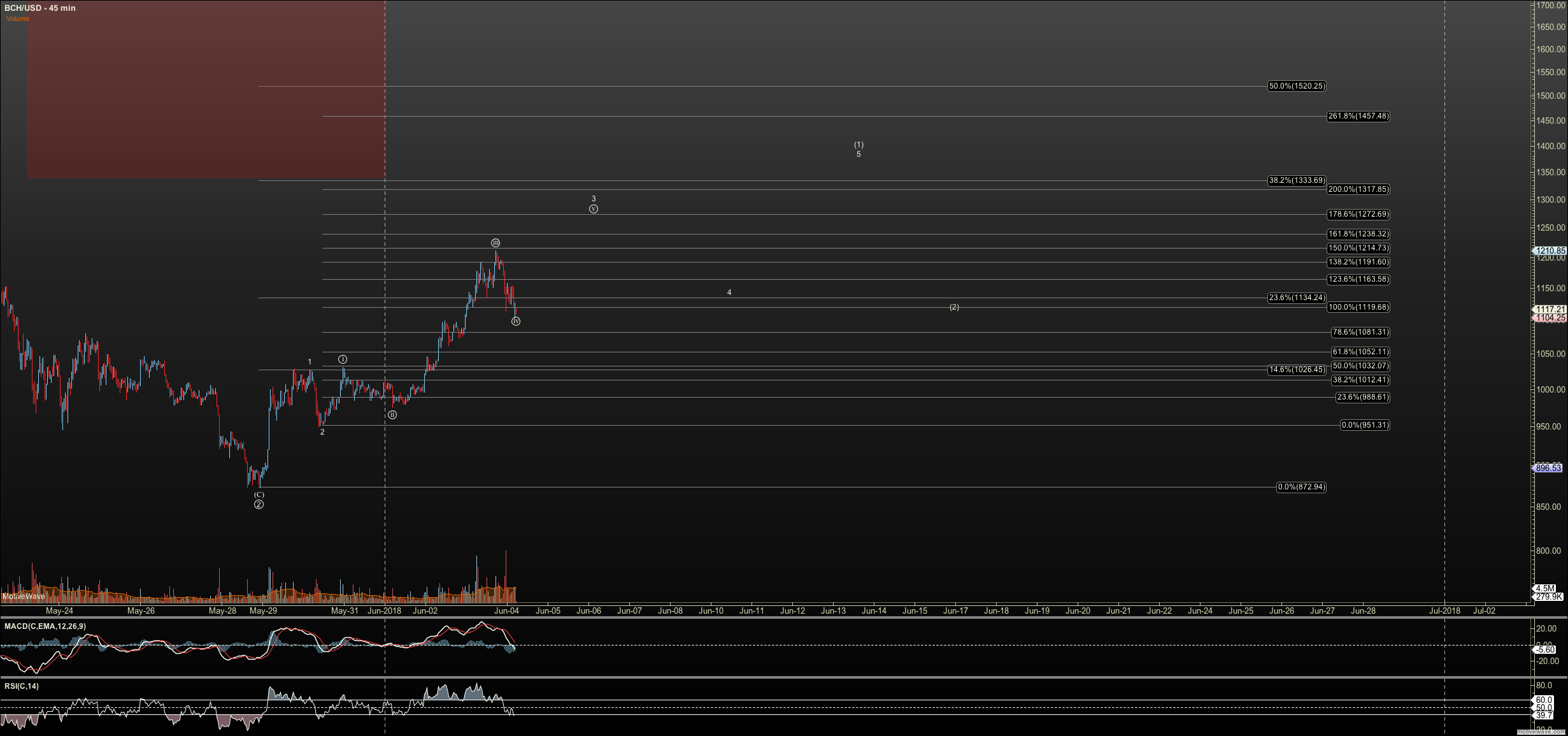The height and width of the screenshot is (736, 1568).
Task: Click the circled iii wave label
Action: pyautogui.click(x=495, y=243)
